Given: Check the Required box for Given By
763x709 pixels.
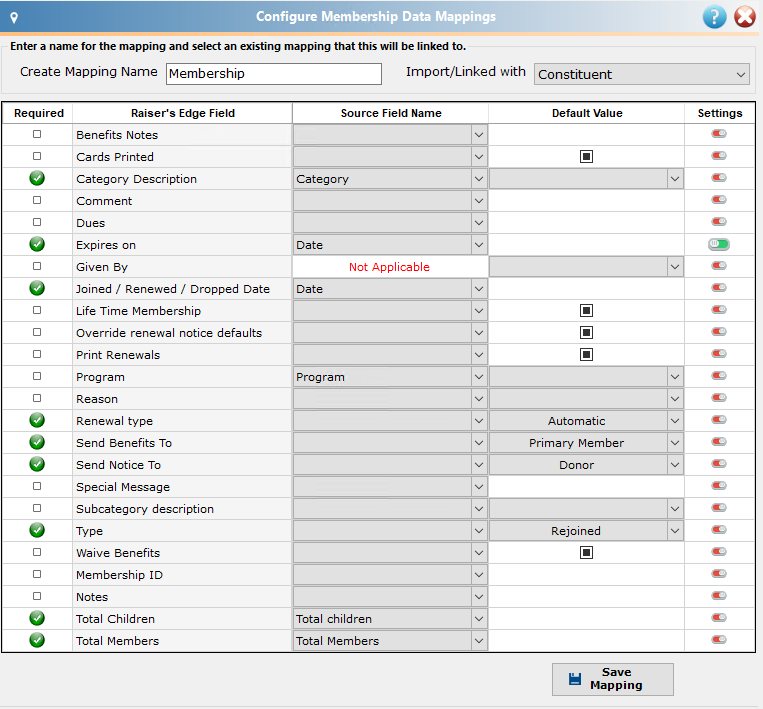Looking at the screenshot, I should pyautogui.click(x=37, y=266).
